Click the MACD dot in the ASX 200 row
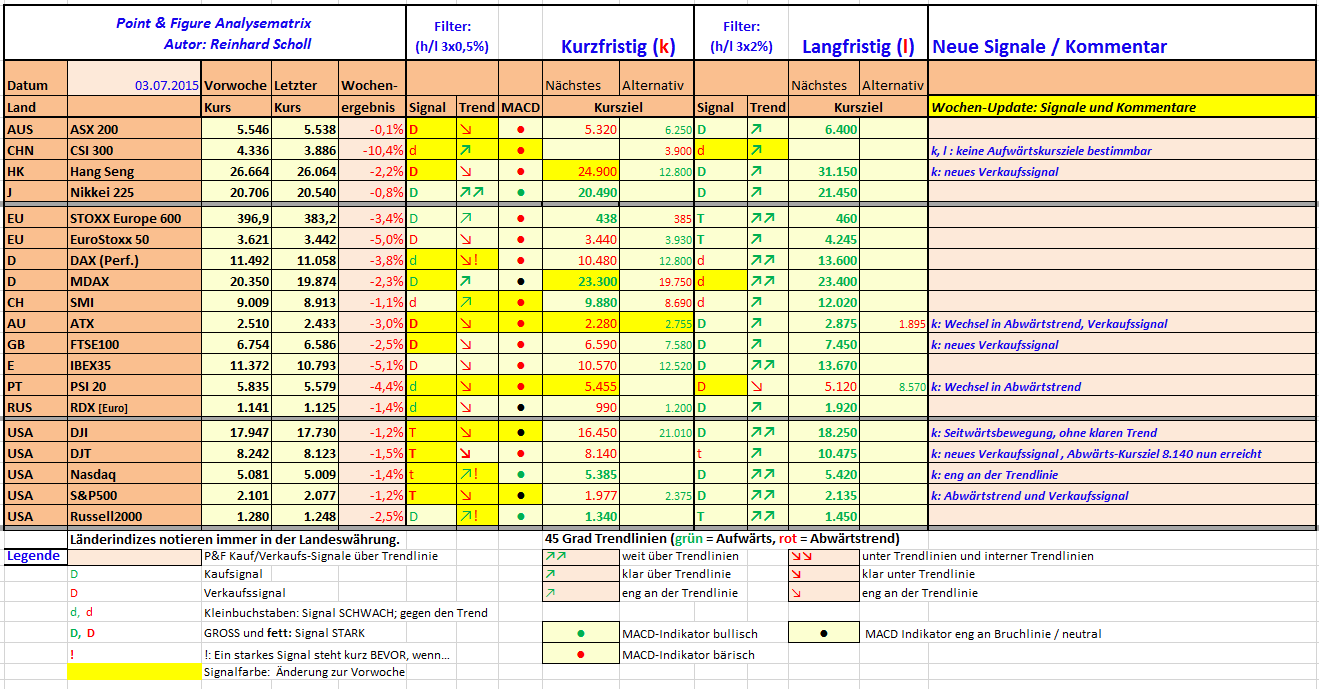The width and height of the screenshot is (1319, 689). coord(521,130)
